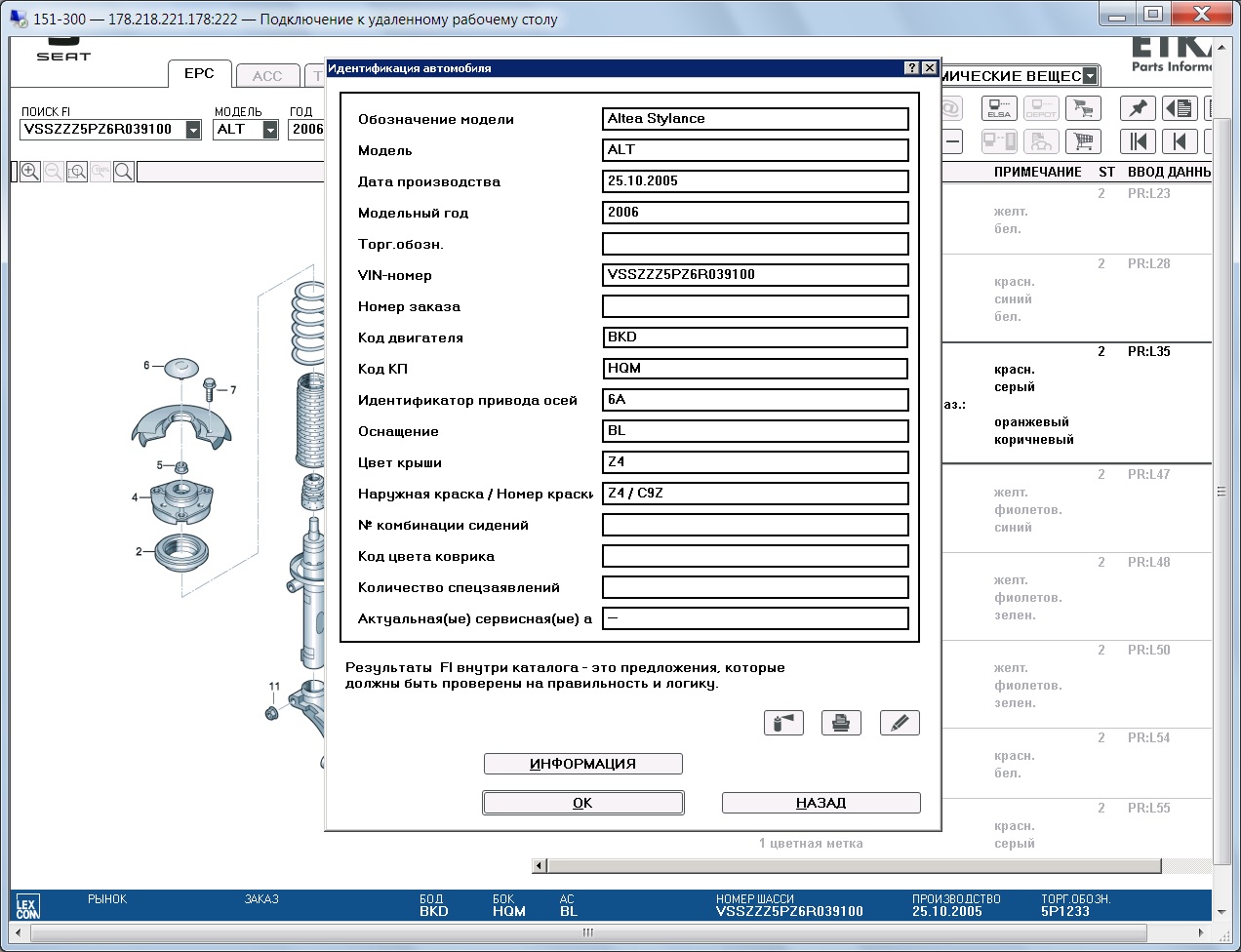1241x952 pixels.
Task: Select the PR:L28 parts row
Action: point(1076,298)
